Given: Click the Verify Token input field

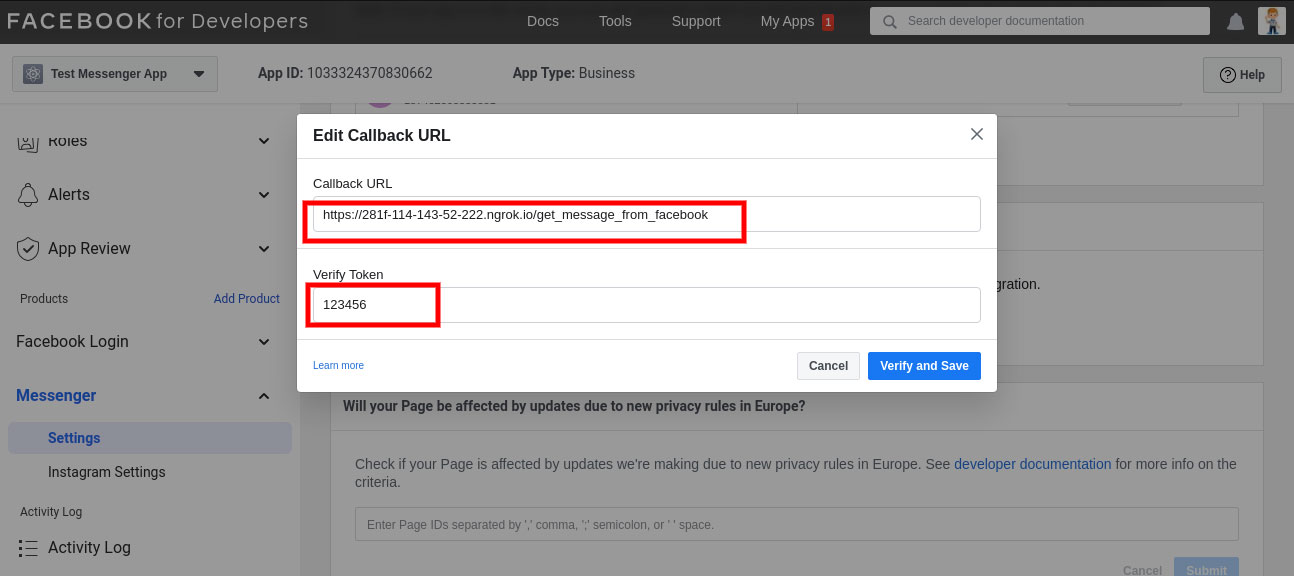Looking at the screenshot, I should (x=646, y=305).
